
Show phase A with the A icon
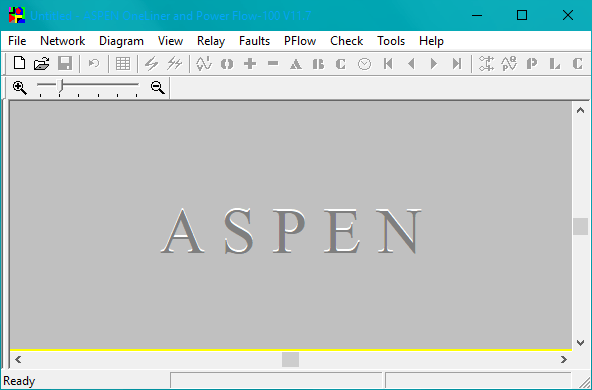[x=296, y=64]
